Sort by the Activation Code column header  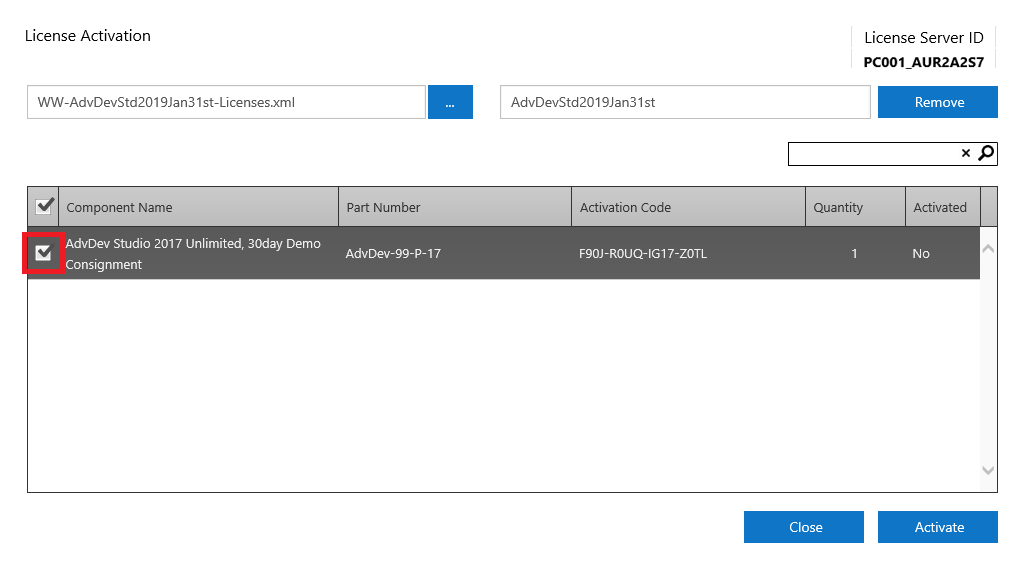[688, 207]
